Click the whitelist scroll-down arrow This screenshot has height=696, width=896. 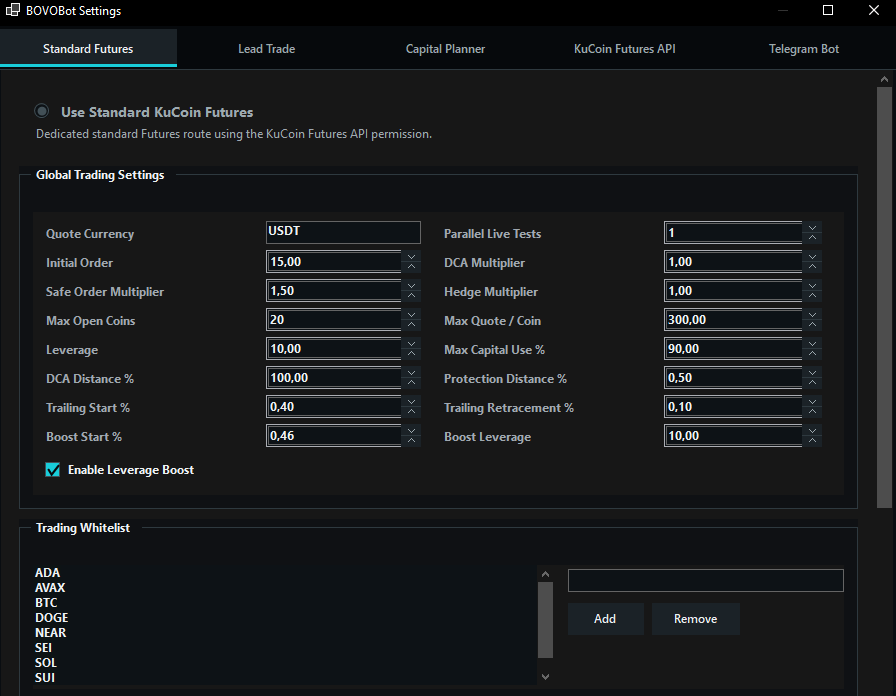pyautogui.click(x=545, y=677)
